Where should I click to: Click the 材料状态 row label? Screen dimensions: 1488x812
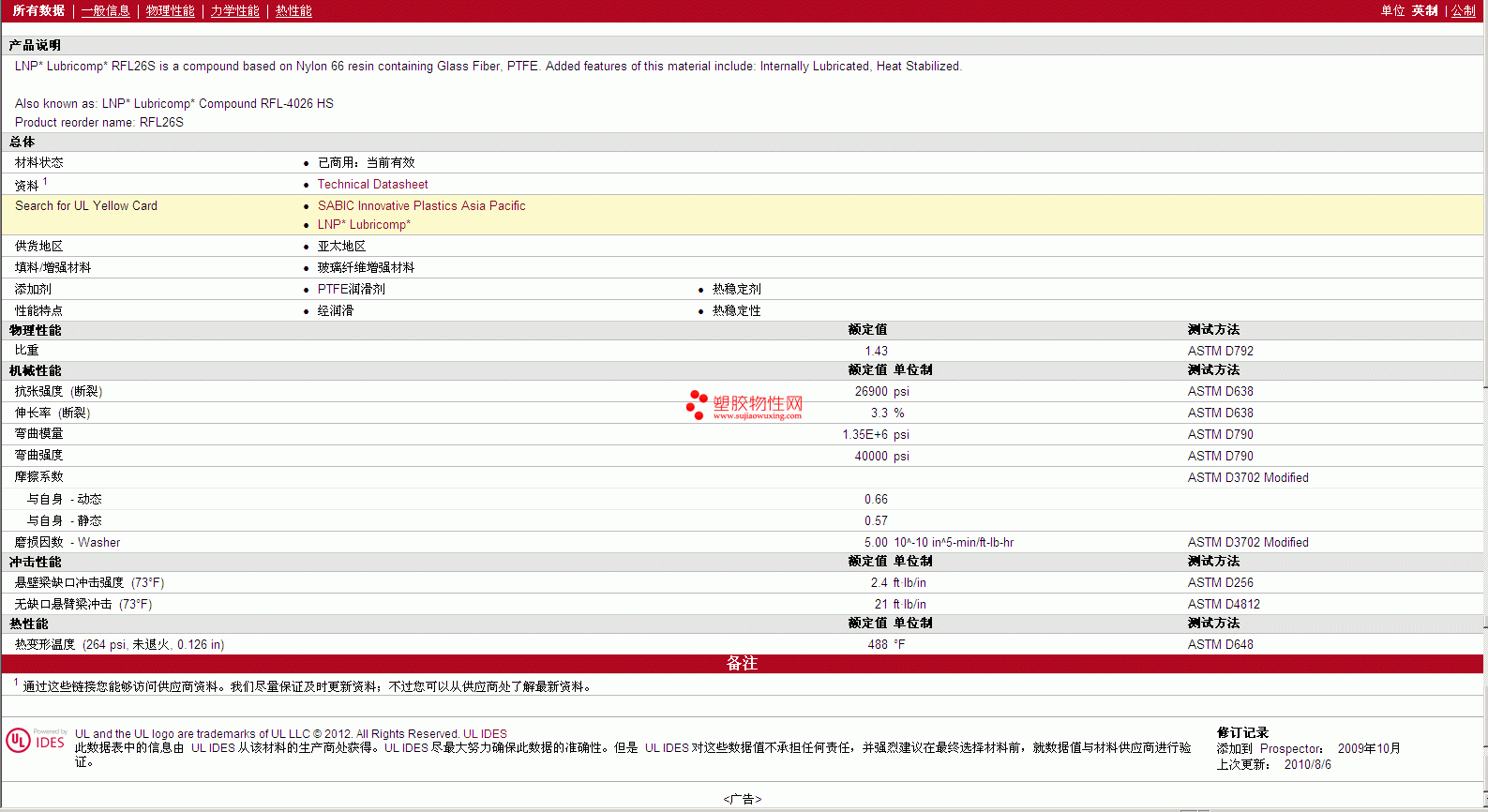[38, 163]
